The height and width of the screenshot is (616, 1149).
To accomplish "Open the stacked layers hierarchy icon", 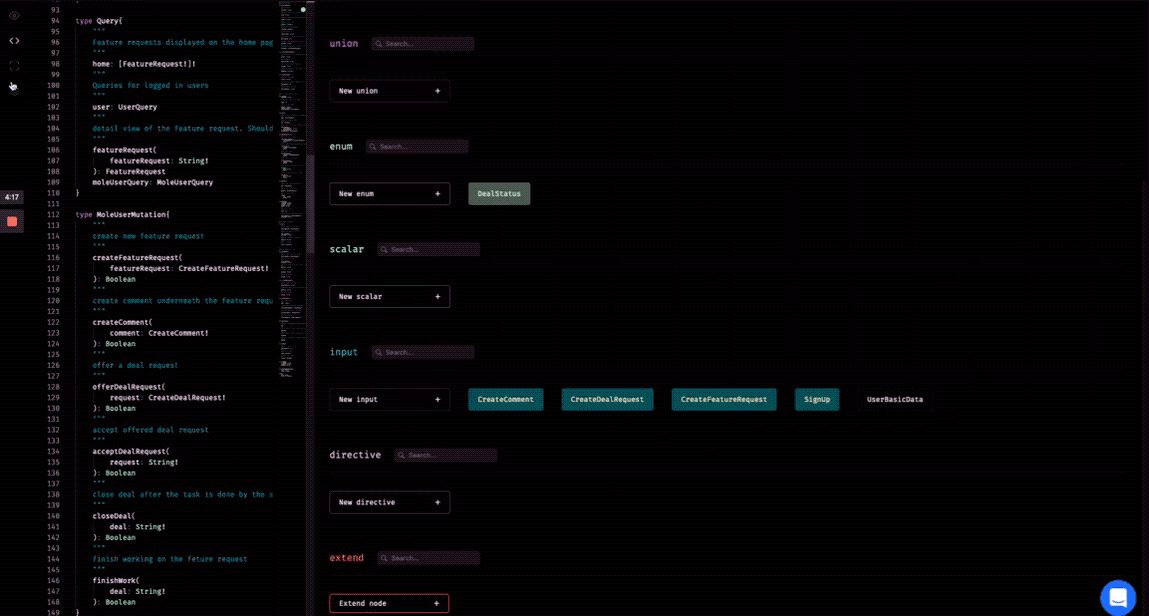I will coord(14,89).
